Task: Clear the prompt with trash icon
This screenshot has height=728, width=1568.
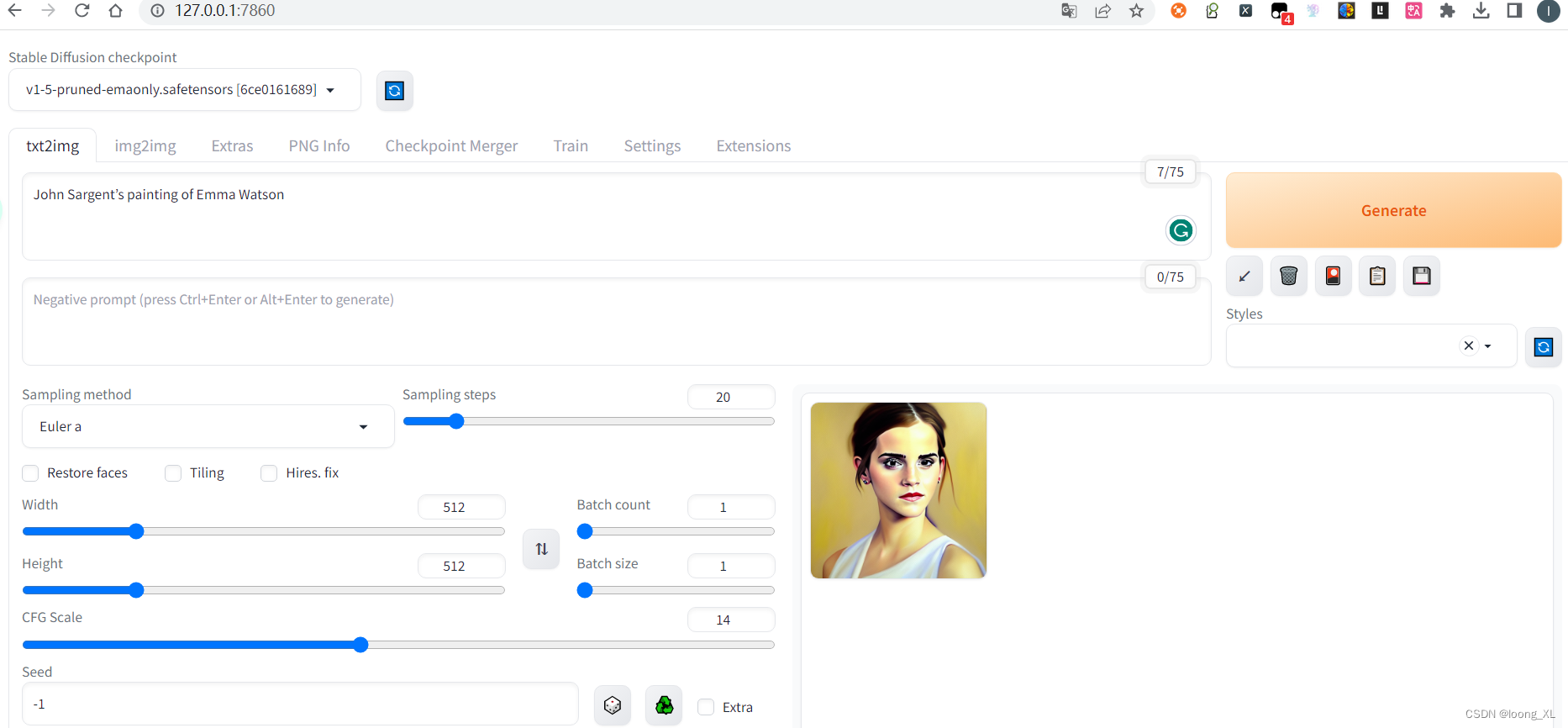Action: point(1289,276)
